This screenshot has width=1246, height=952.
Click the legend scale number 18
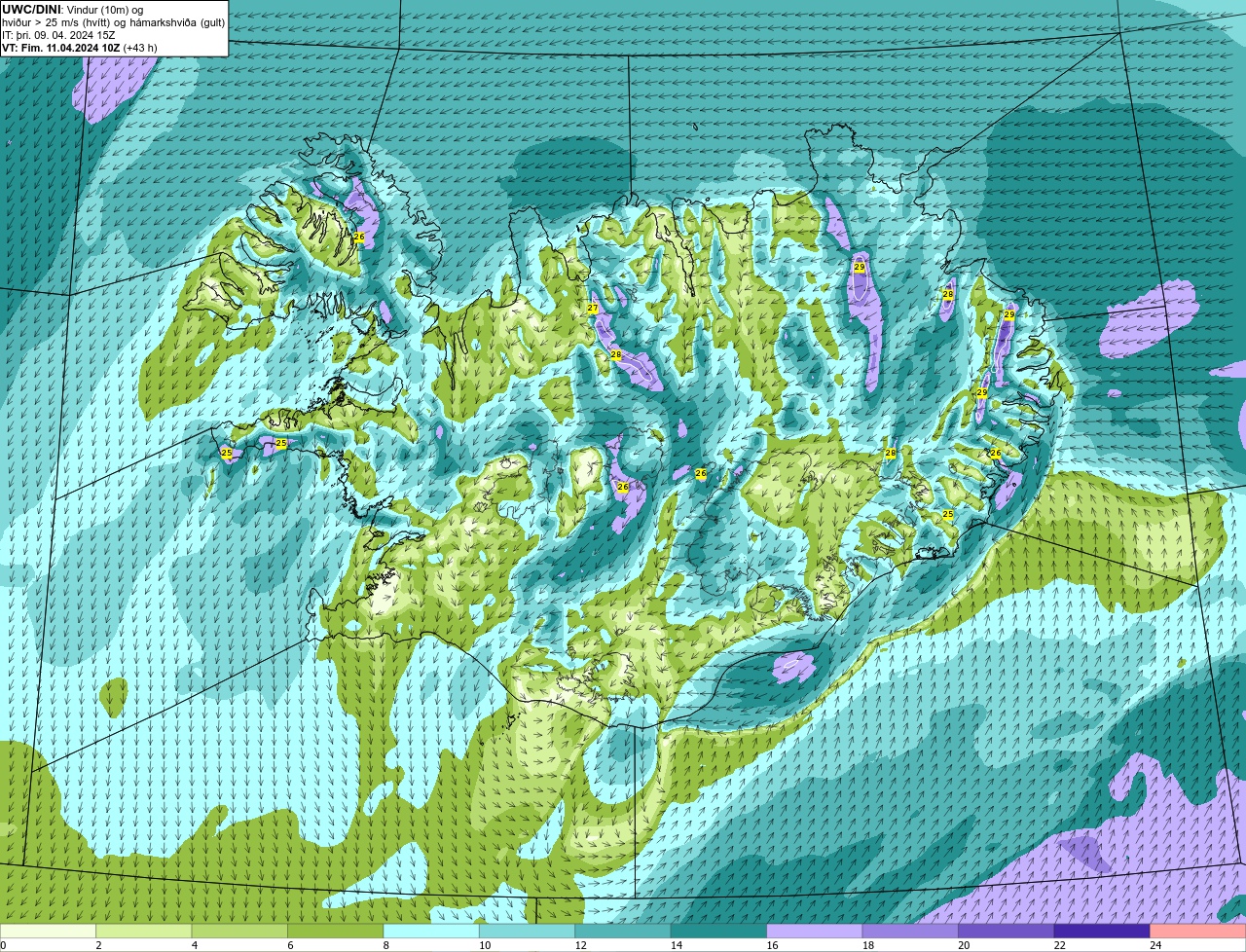867,945
